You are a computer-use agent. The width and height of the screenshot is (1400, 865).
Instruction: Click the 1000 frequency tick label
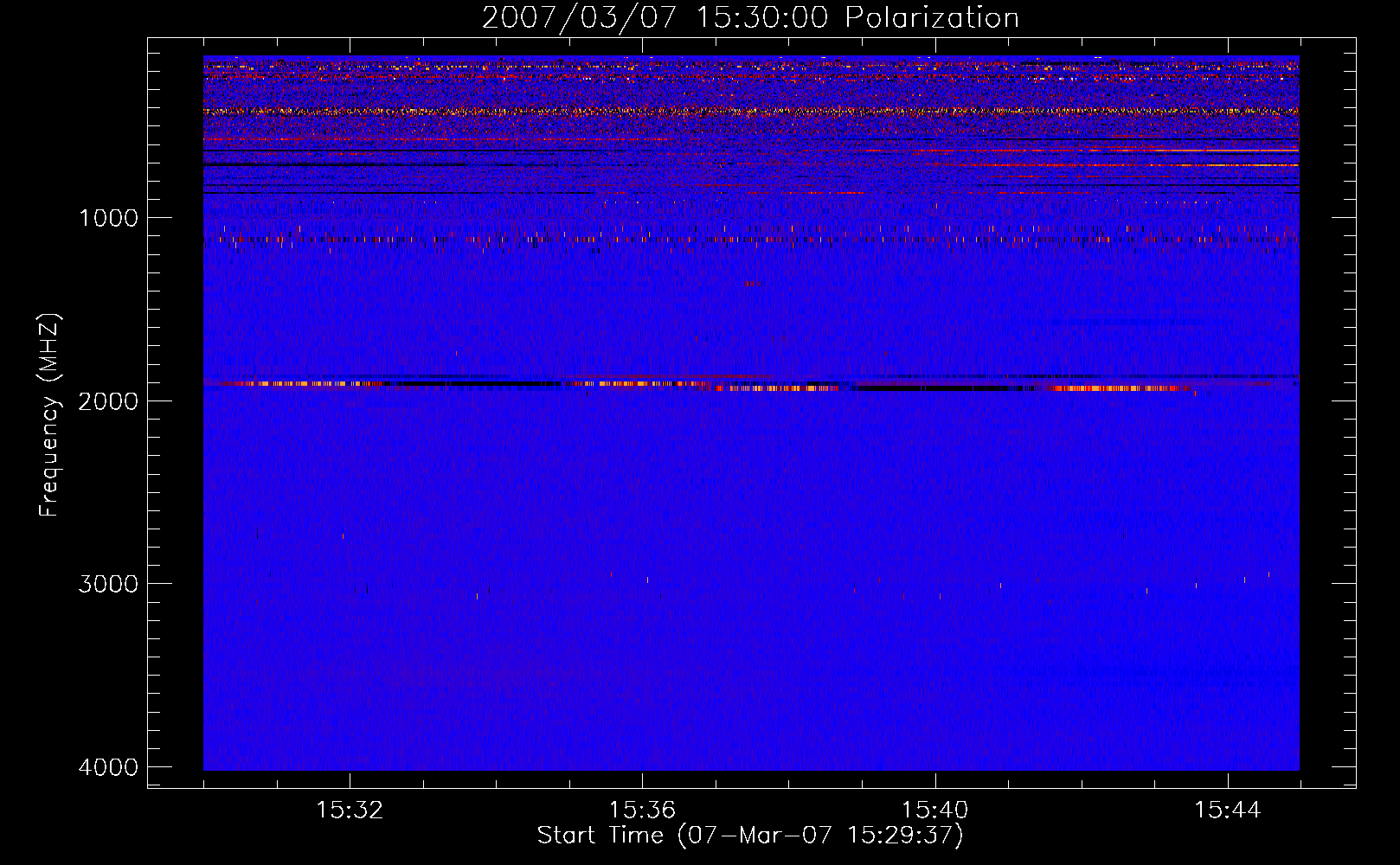pos(108,217)
